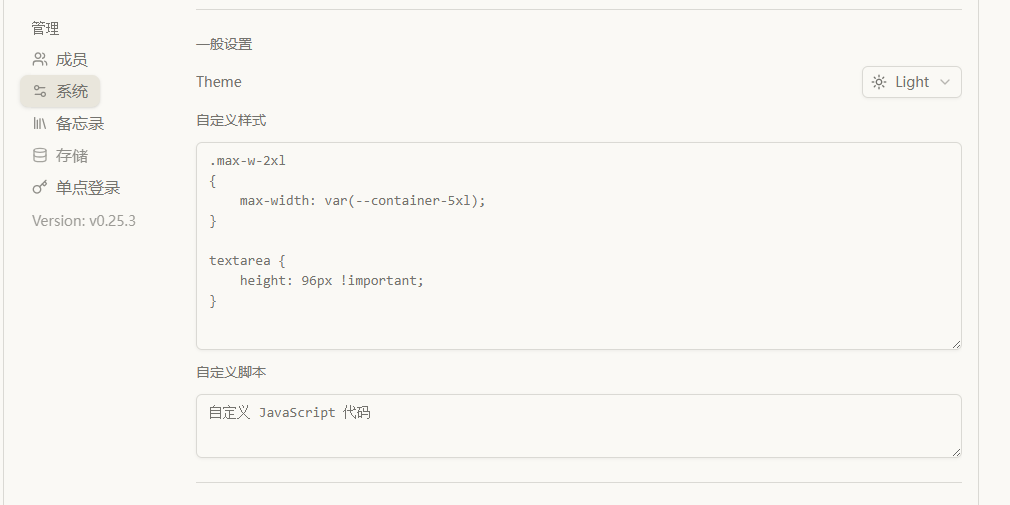Click the database icon beside 存储
This screenshot has width=1010, height=505.
40,156
